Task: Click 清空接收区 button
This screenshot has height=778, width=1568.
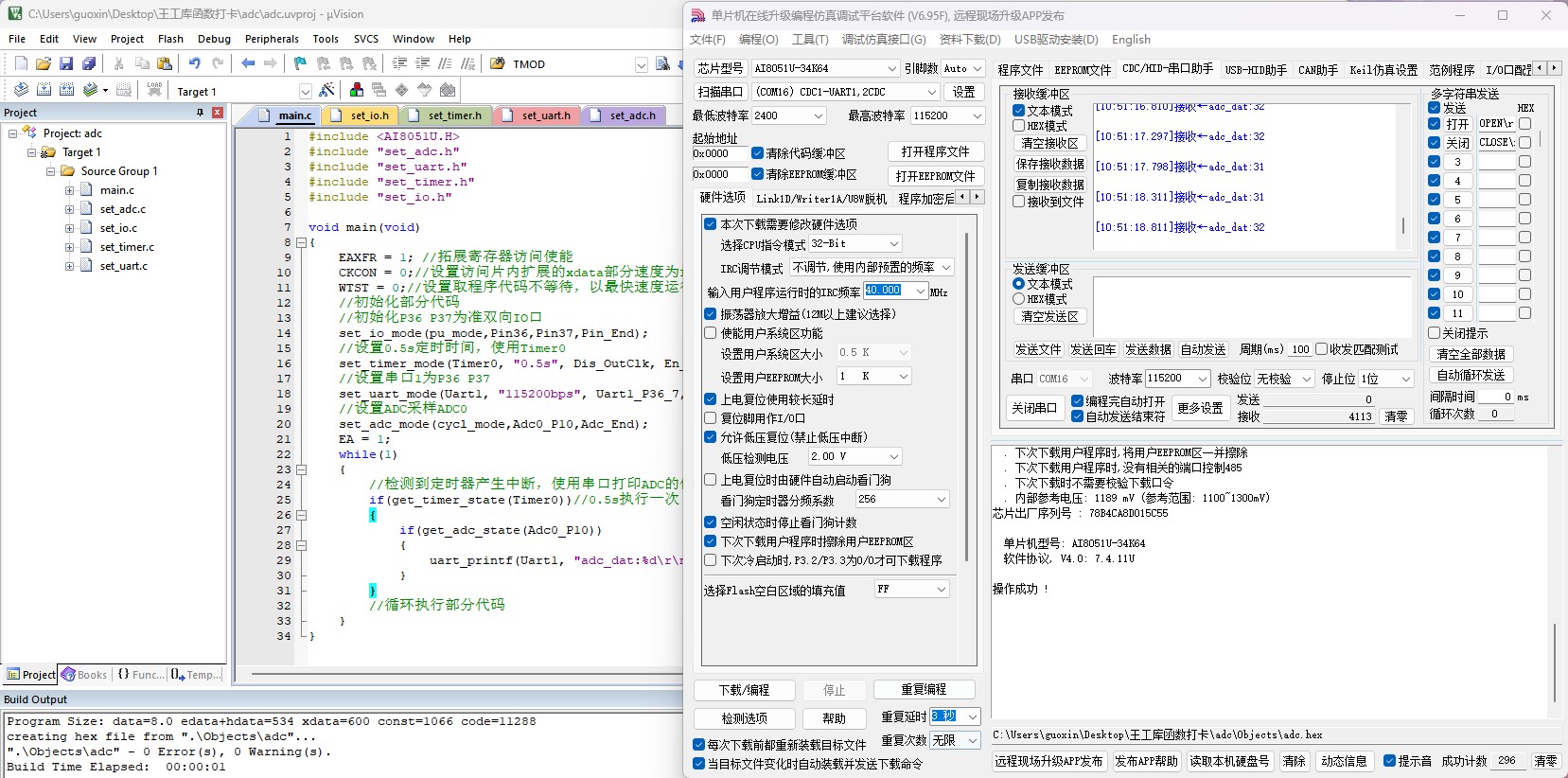Action: point(1049,144)
